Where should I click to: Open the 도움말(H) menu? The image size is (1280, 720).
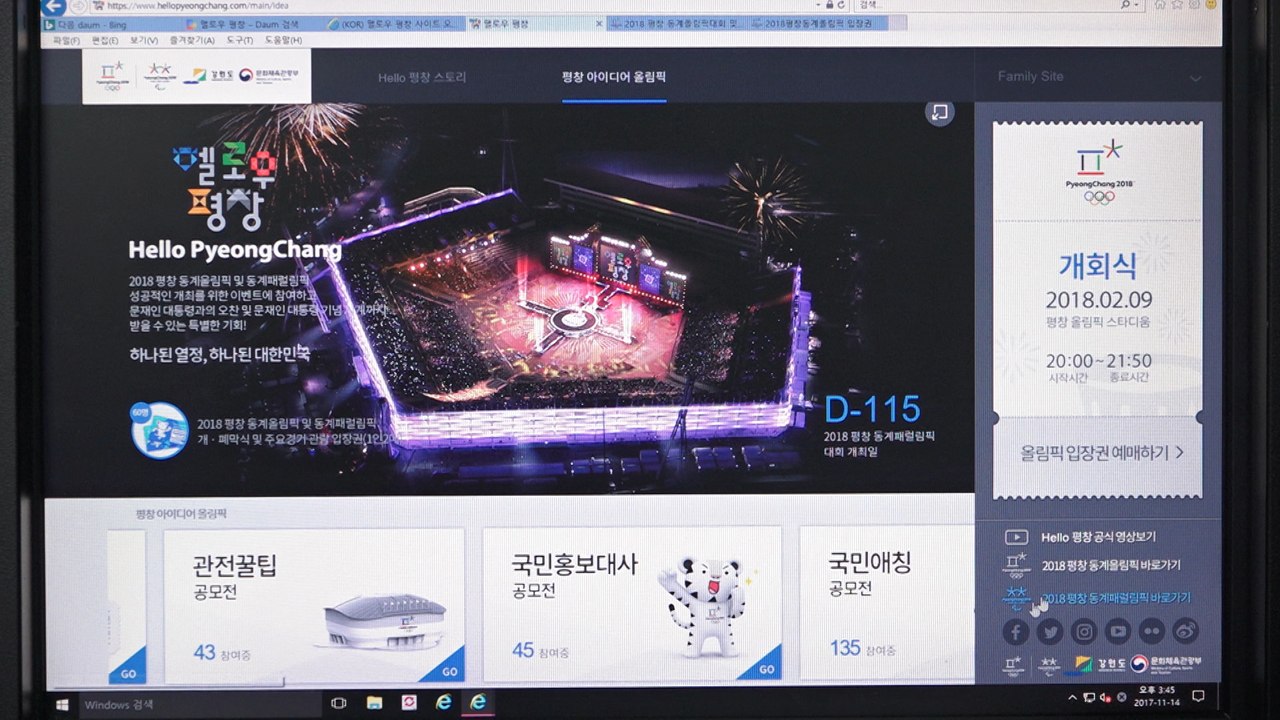click(282, 40)
